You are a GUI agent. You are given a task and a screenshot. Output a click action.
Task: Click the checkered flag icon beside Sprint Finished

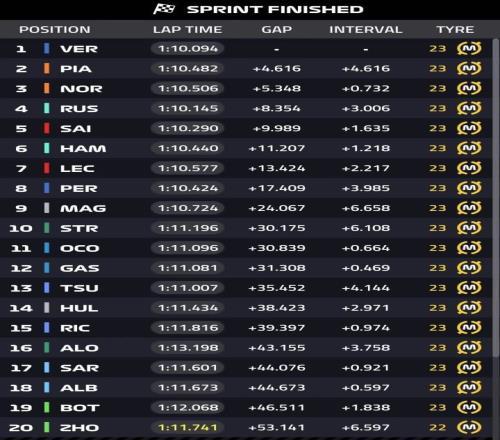coord(164,9)
